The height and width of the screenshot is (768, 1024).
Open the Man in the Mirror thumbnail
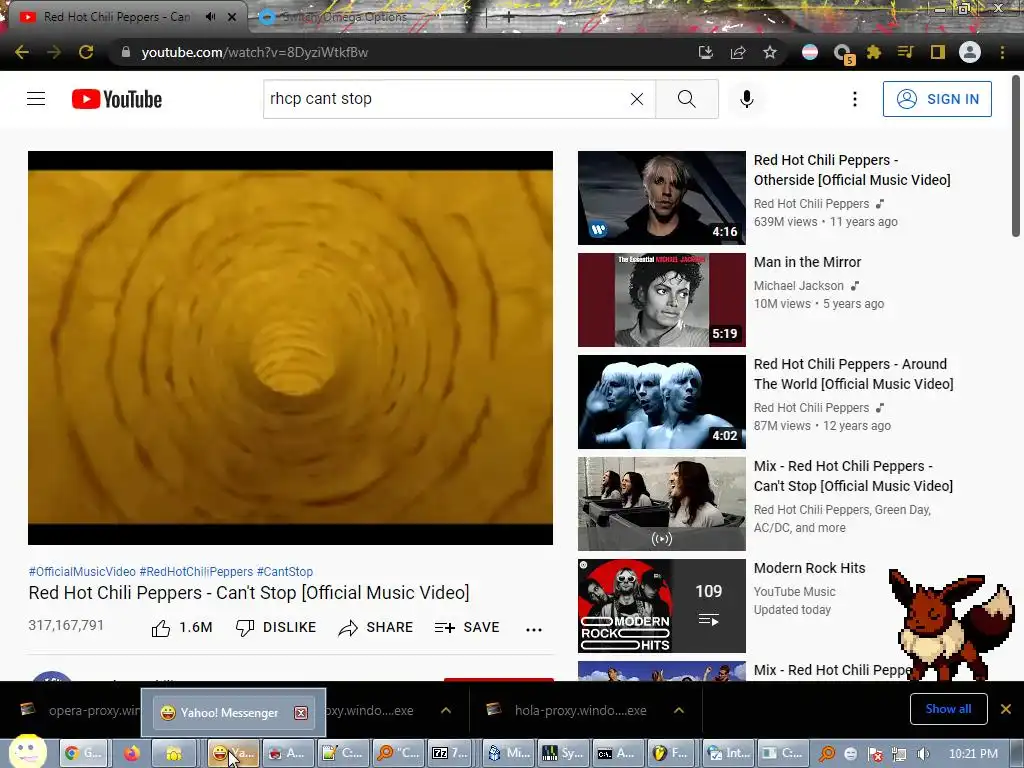(662, 300)
